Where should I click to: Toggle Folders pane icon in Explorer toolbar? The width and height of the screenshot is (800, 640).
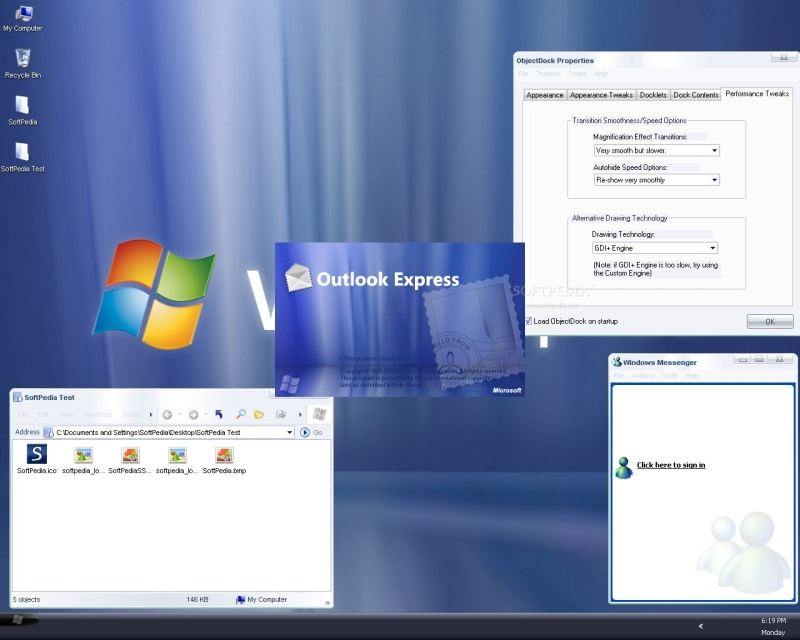coord(259,414)
